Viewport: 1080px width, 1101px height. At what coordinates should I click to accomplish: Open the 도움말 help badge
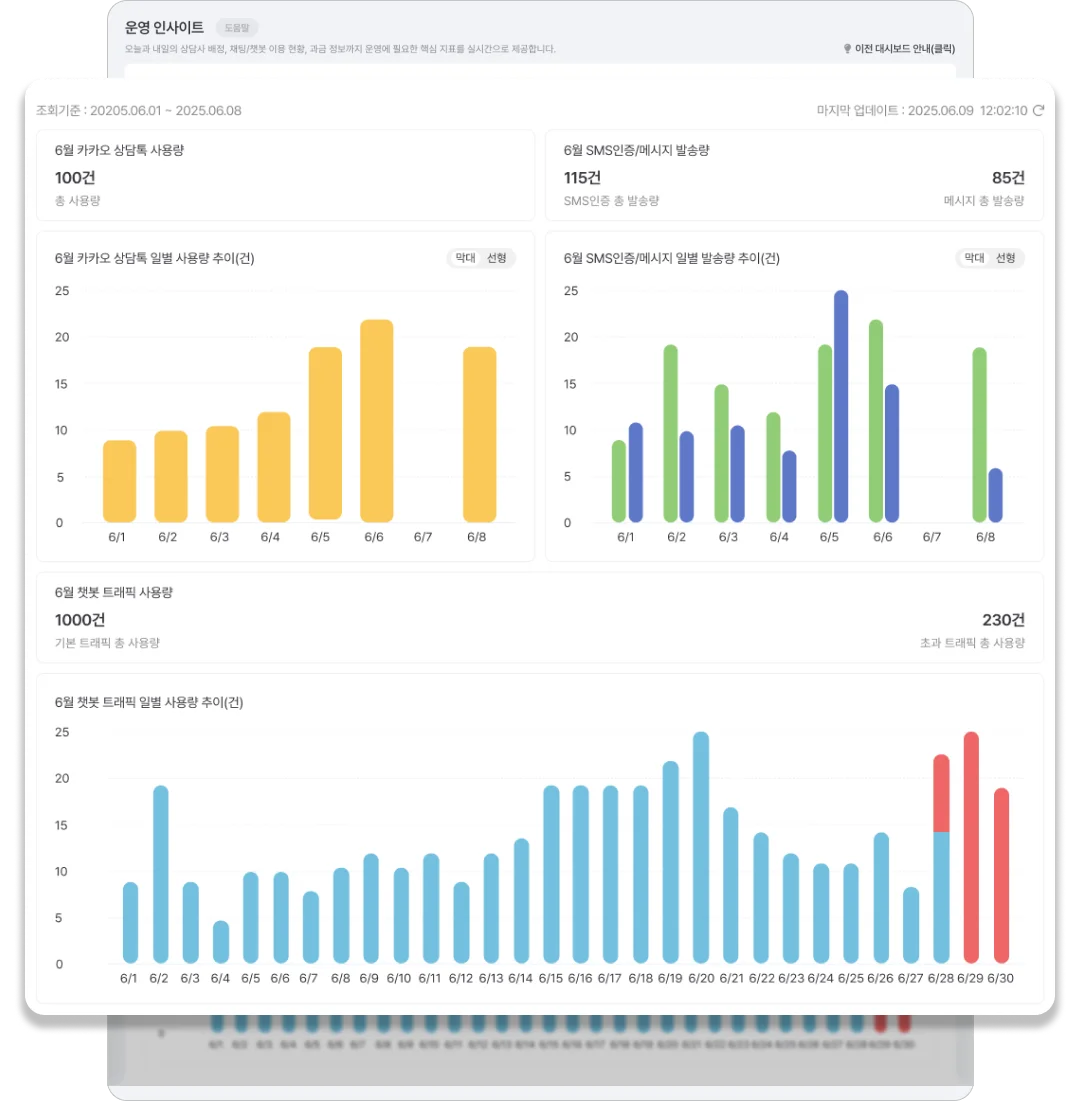pyautogui.click(x=237, y=27)
